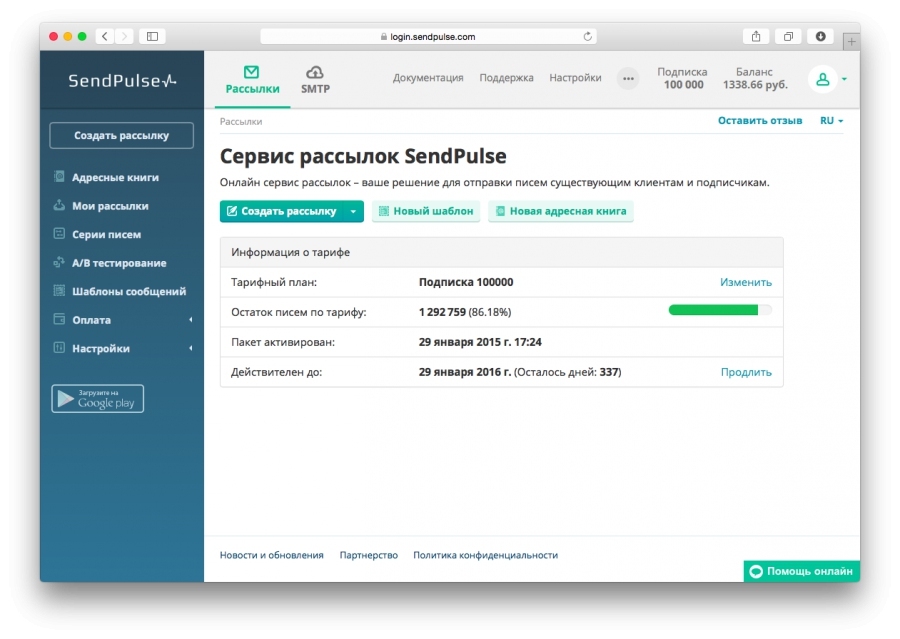
Task: Click the Новый шаблон button
Action: coord(426,211)
